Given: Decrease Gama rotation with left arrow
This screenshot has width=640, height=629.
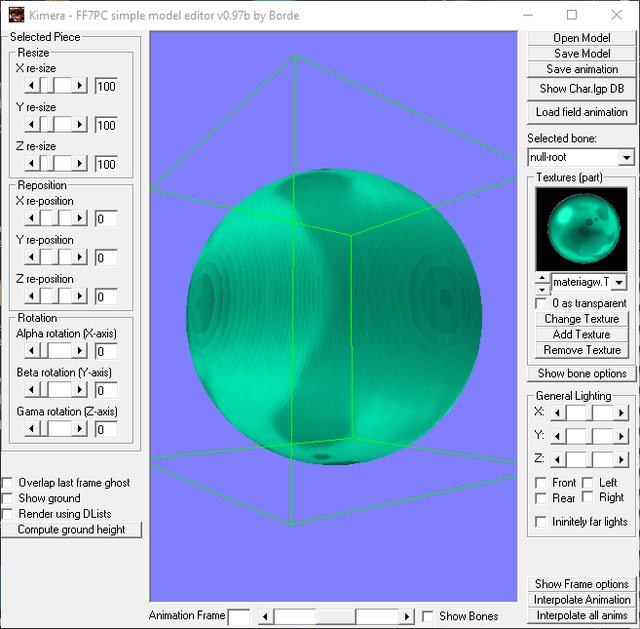Looking at the screenshot, I should coord(32,429).
